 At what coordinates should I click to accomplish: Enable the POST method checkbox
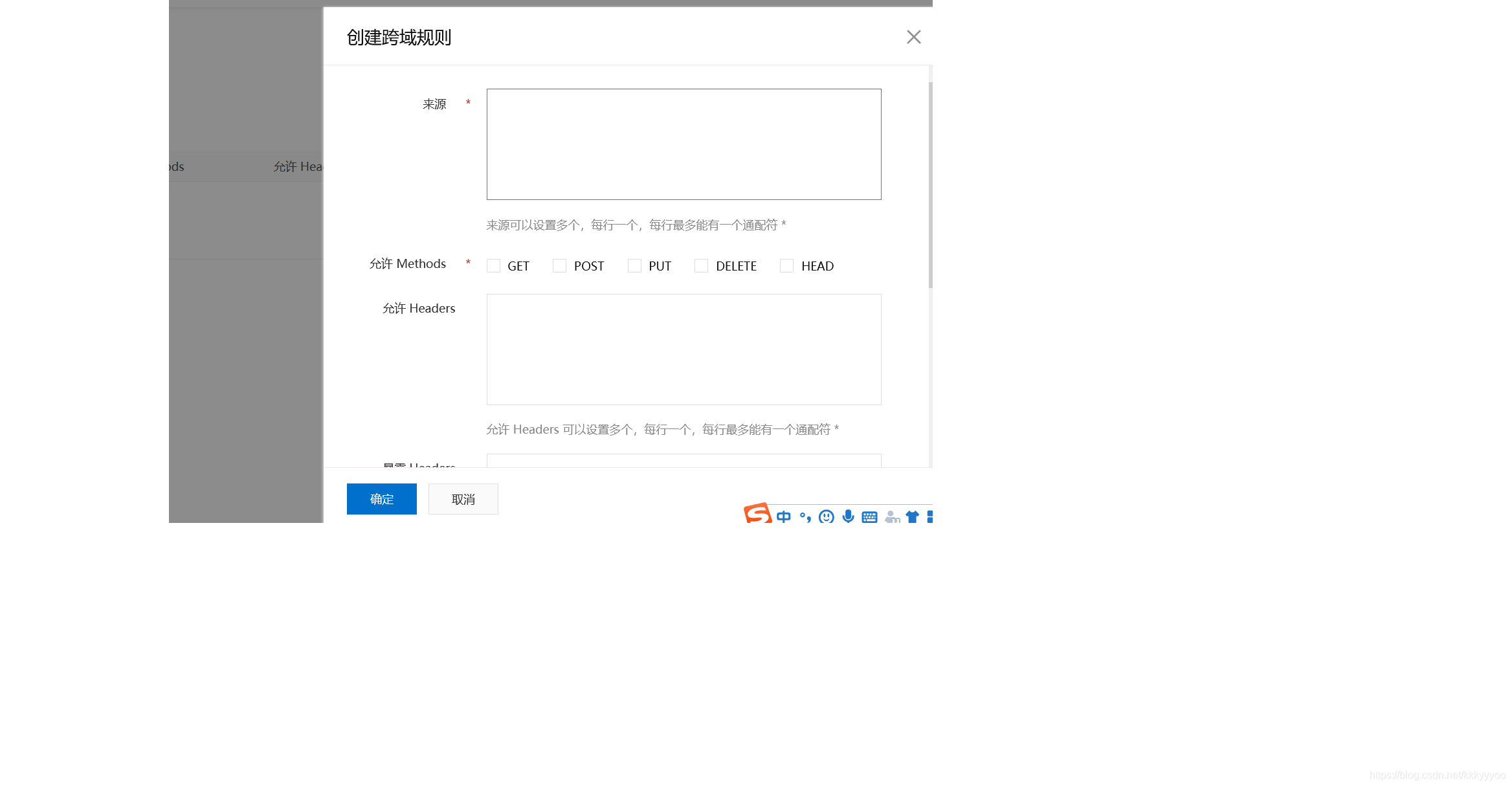click(x=560, y=266)
